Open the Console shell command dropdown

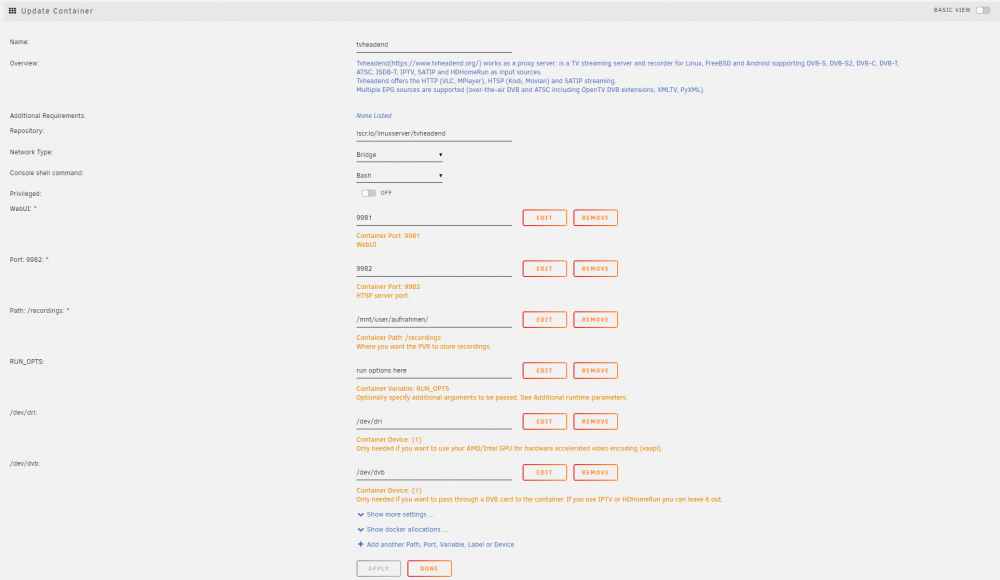click(399, 175)
